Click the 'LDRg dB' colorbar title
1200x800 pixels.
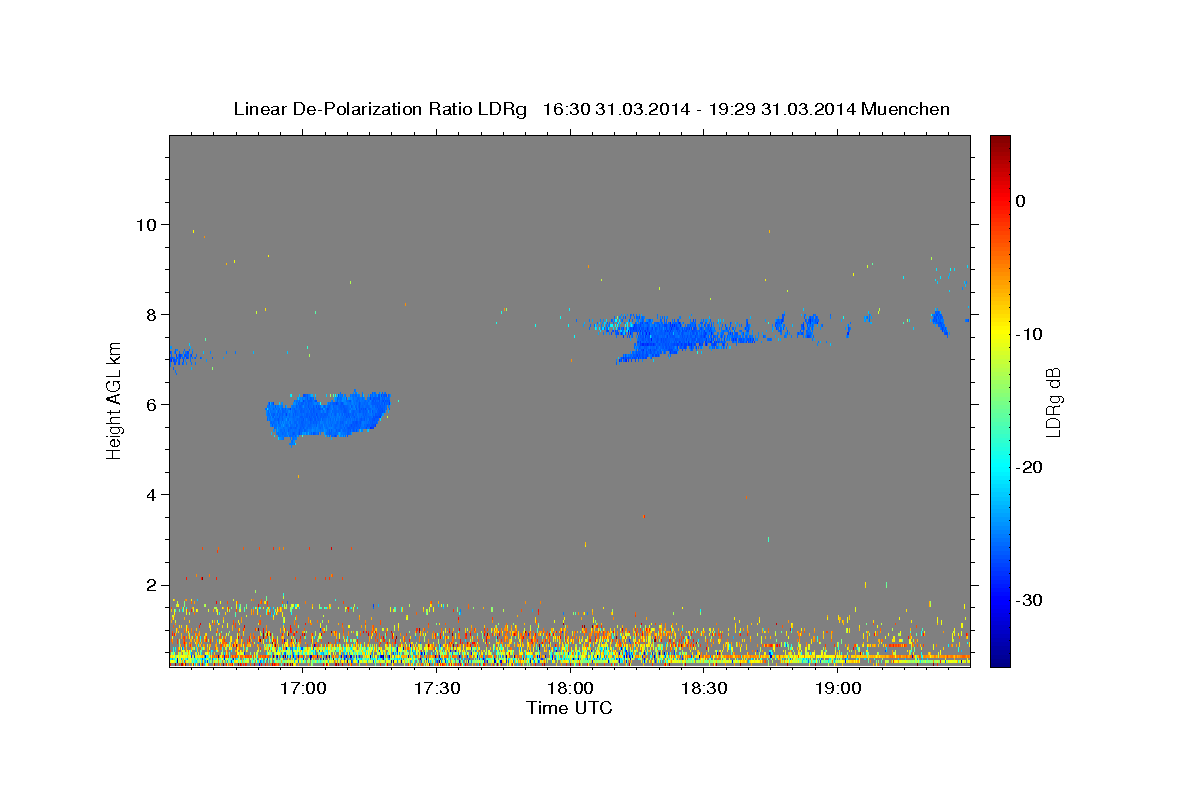[x=1053, y=401]
